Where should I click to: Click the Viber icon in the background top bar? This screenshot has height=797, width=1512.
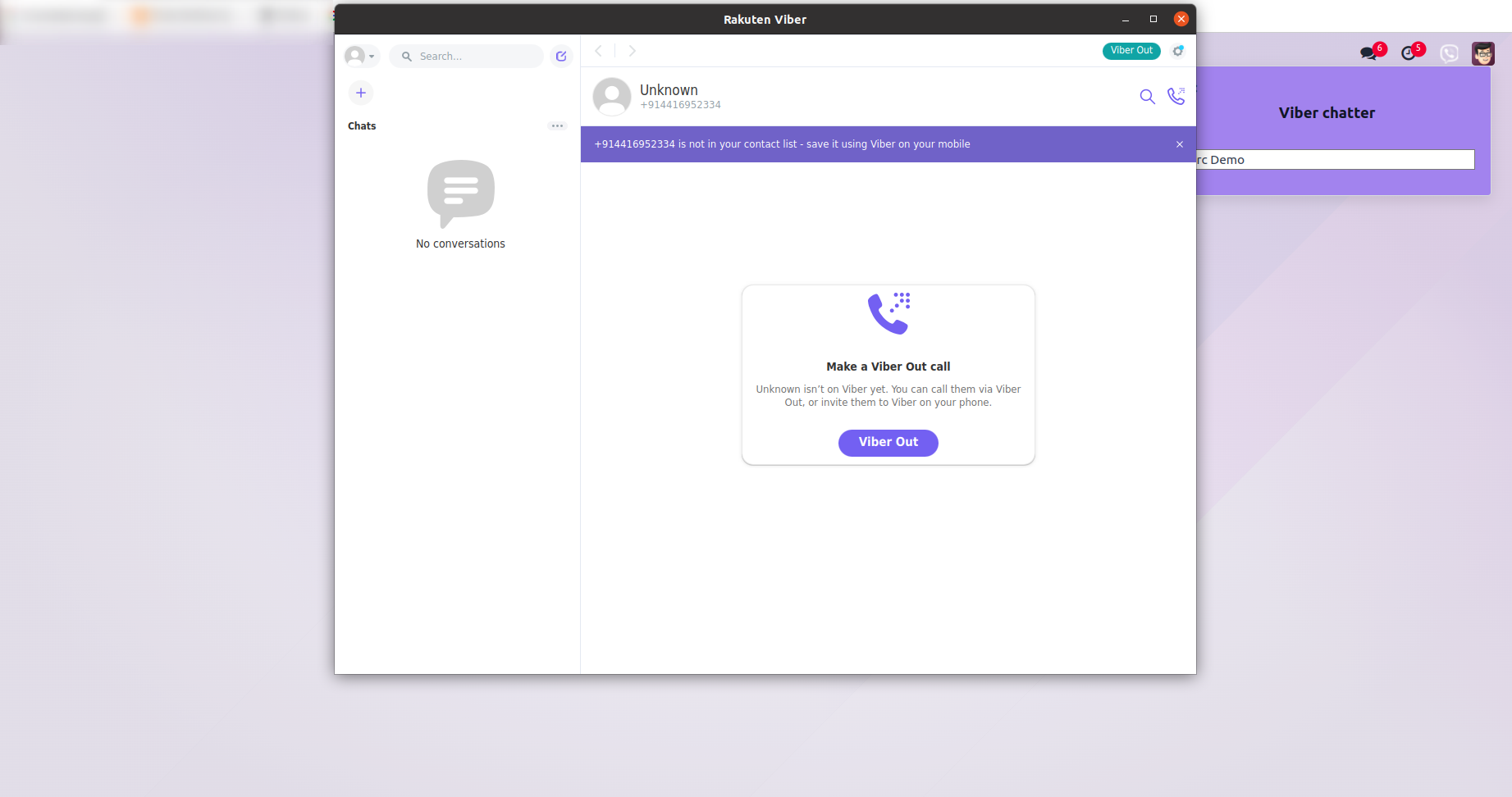[1450, 53]
